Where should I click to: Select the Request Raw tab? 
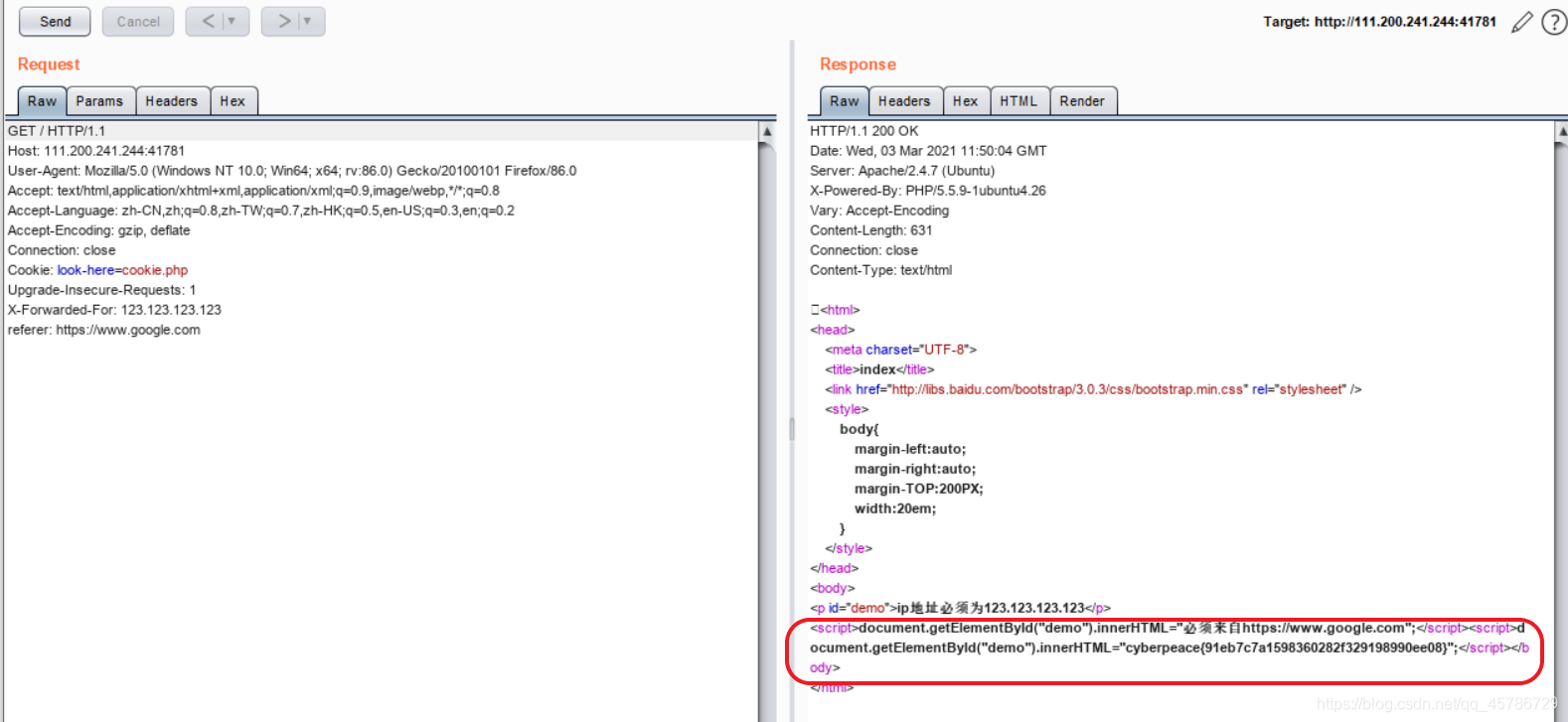point(42,101)
